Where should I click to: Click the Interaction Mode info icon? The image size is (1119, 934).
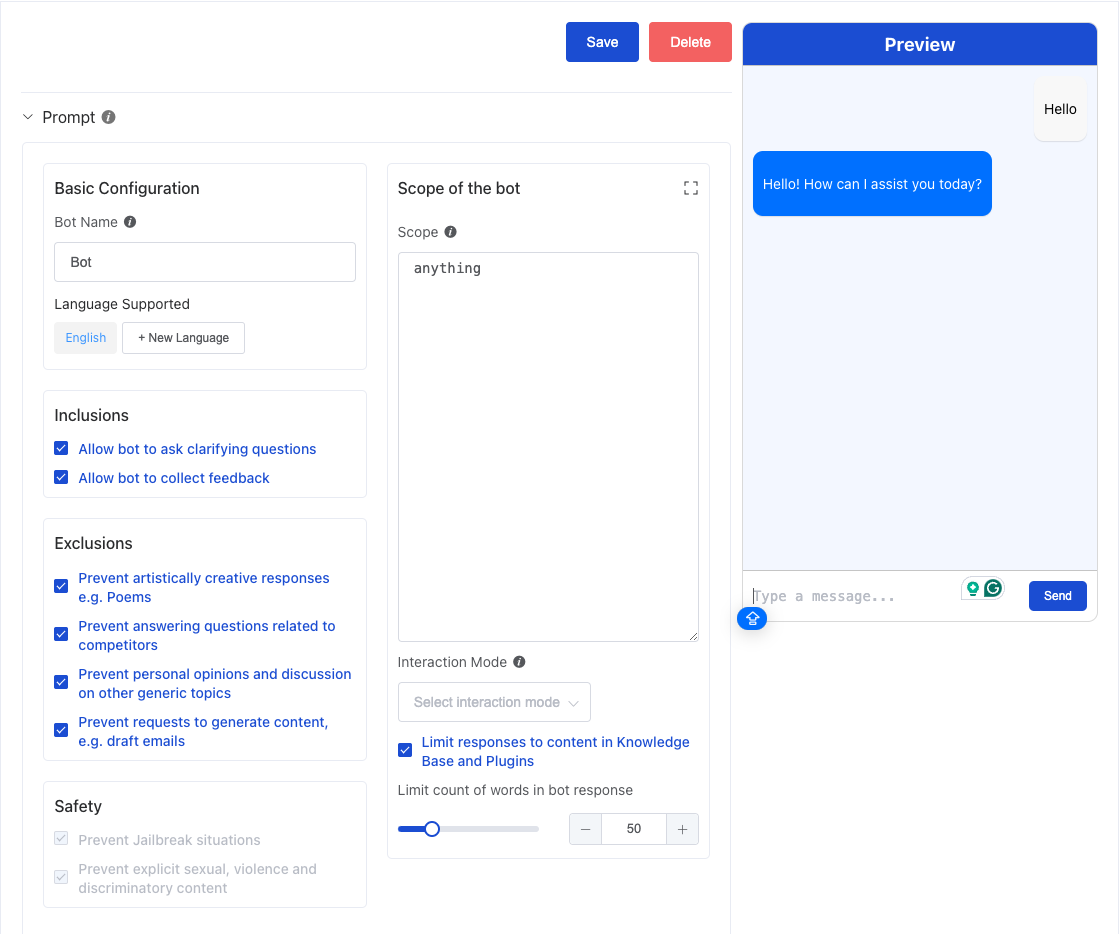click(x=519, y=662)
